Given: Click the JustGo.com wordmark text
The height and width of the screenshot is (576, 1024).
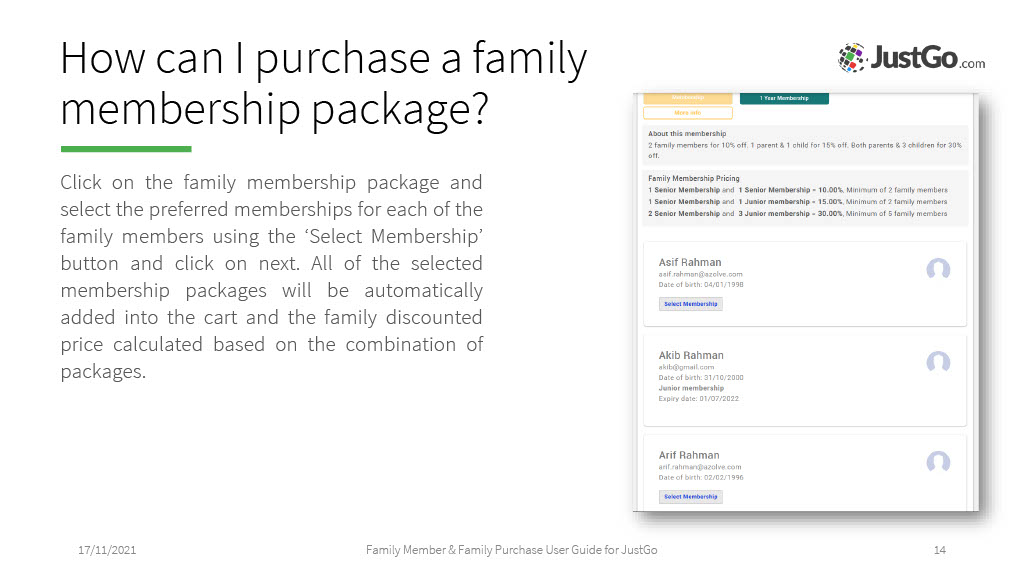Looking at the screenshot, I should coord(927,58).
